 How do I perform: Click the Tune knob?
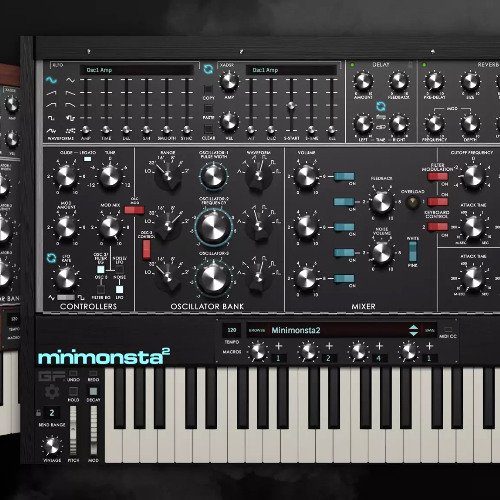click(x=109, y=176)
